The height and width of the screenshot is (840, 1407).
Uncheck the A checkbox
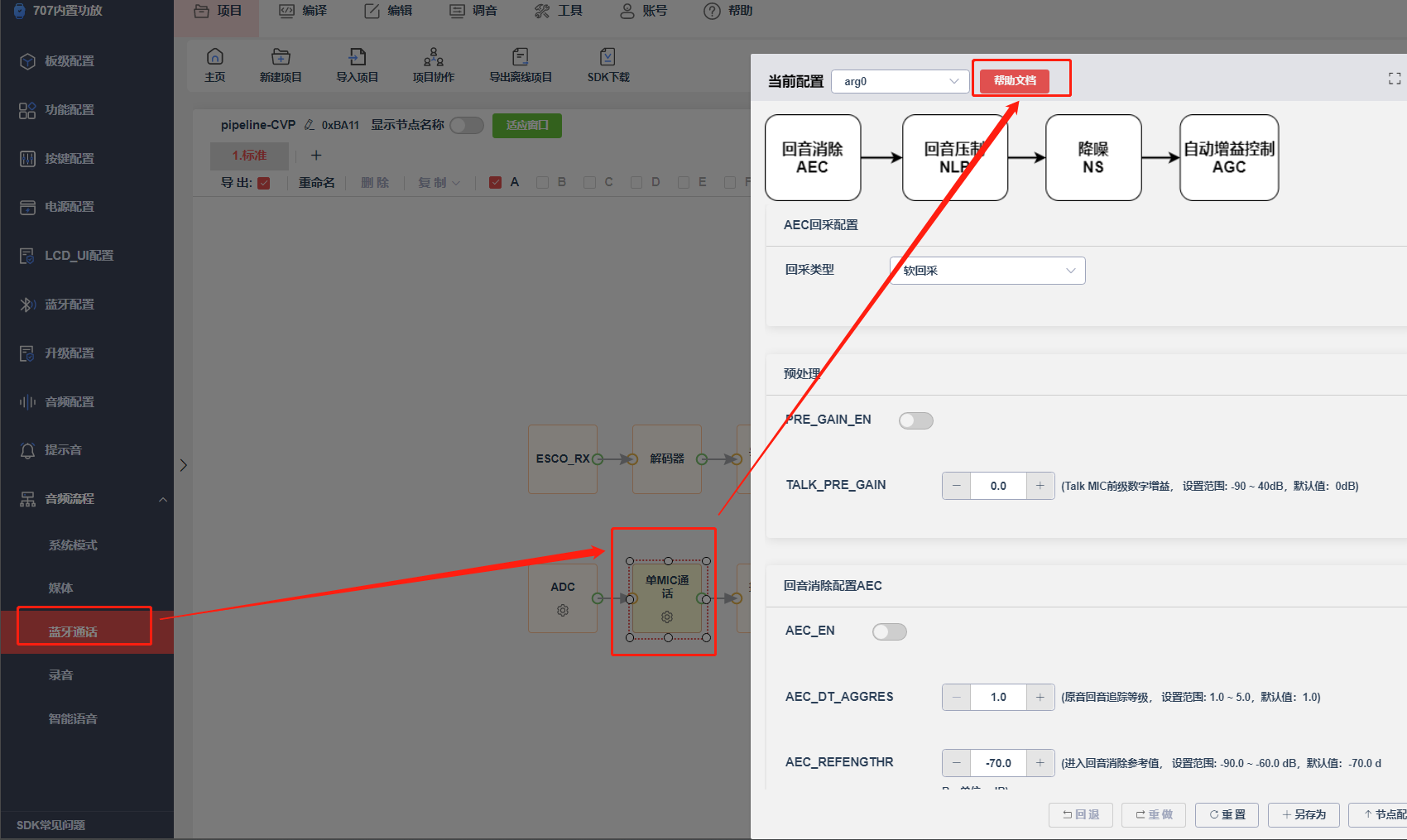pyautogui.click(x=495, y=183)
